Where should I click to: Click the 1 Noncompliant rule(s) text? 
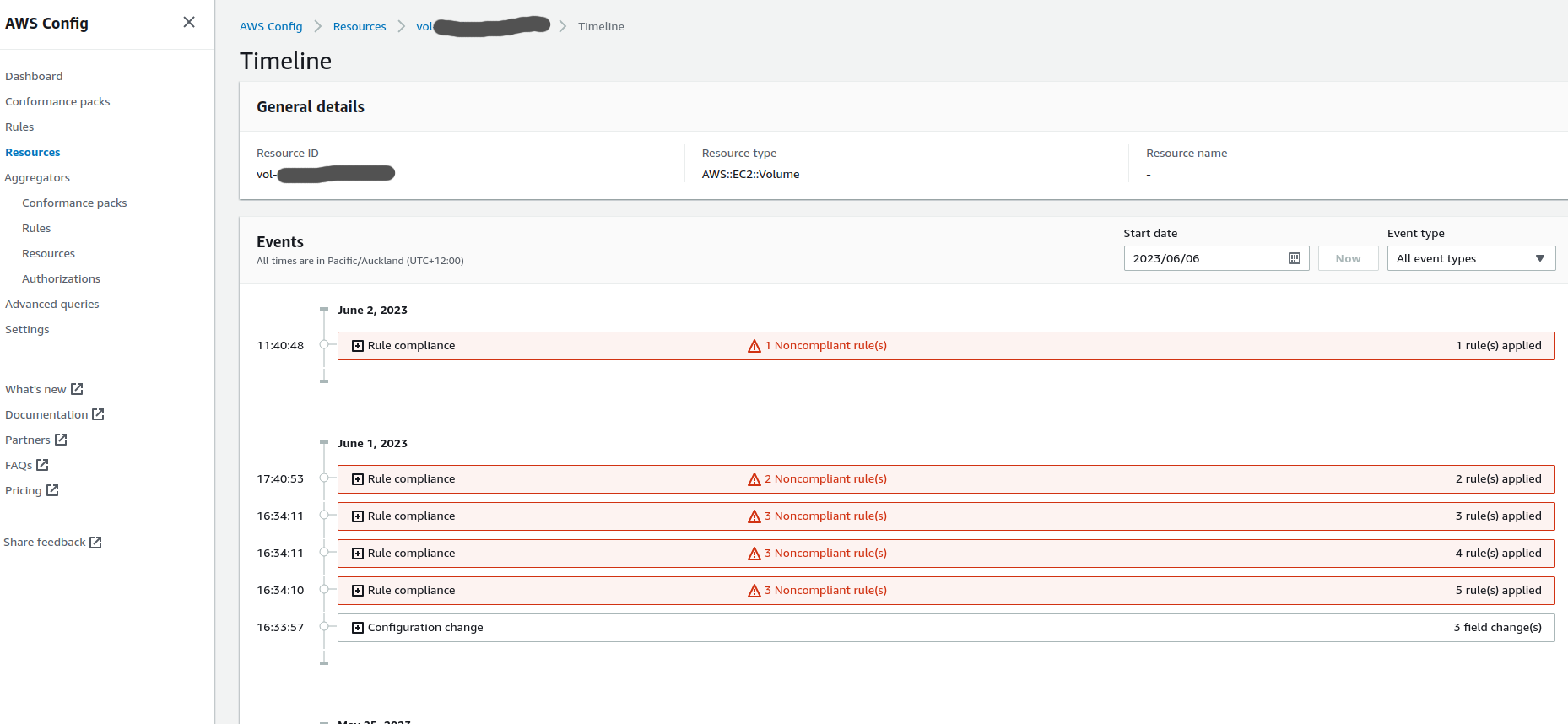tap(826, 346)
